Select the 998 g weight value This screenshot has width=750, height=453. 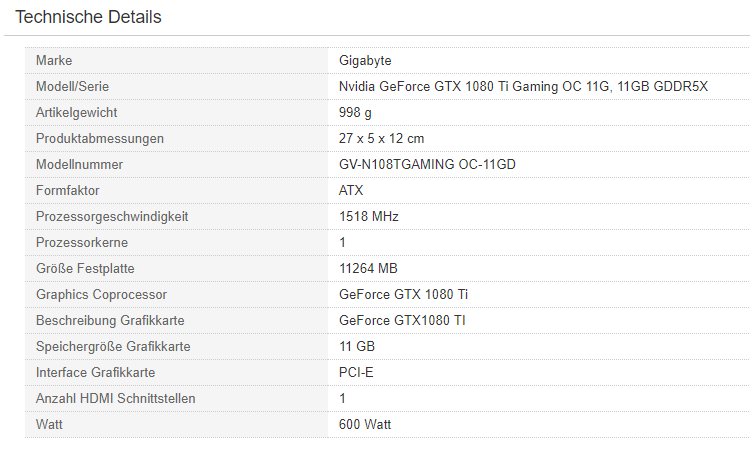tap(356, 113)
